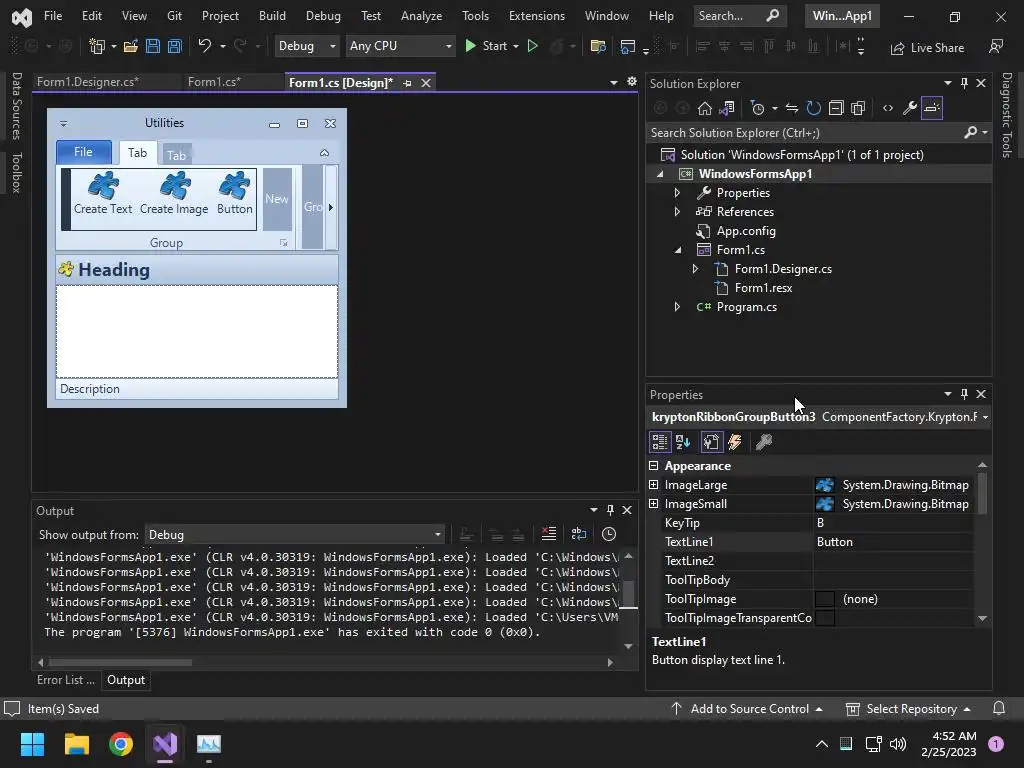The image size is (1024, 768).
Task: Click the New Project toolbar icon
Action: click(x=97, y=46)
